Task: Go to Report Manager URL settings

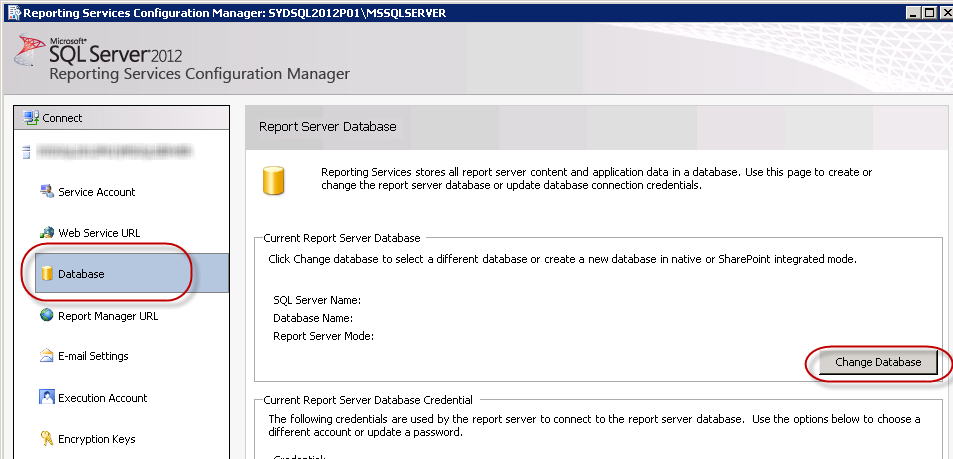Action: (108, 316)
